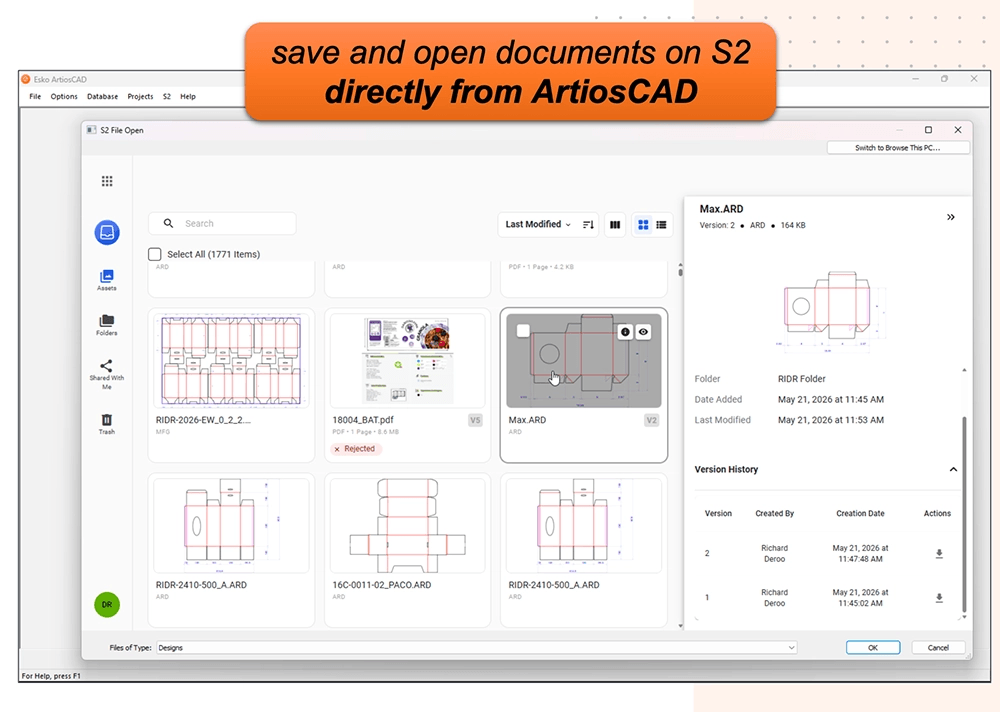
Task: Confirm with the OK button
Action: tap(873, 648)
